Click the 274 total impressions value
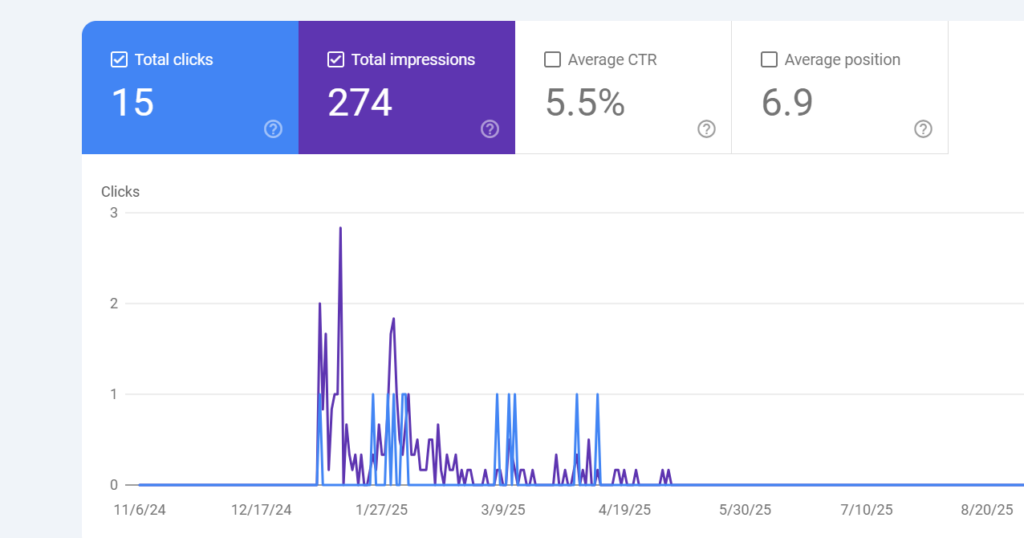 click(x=360, y=102)
